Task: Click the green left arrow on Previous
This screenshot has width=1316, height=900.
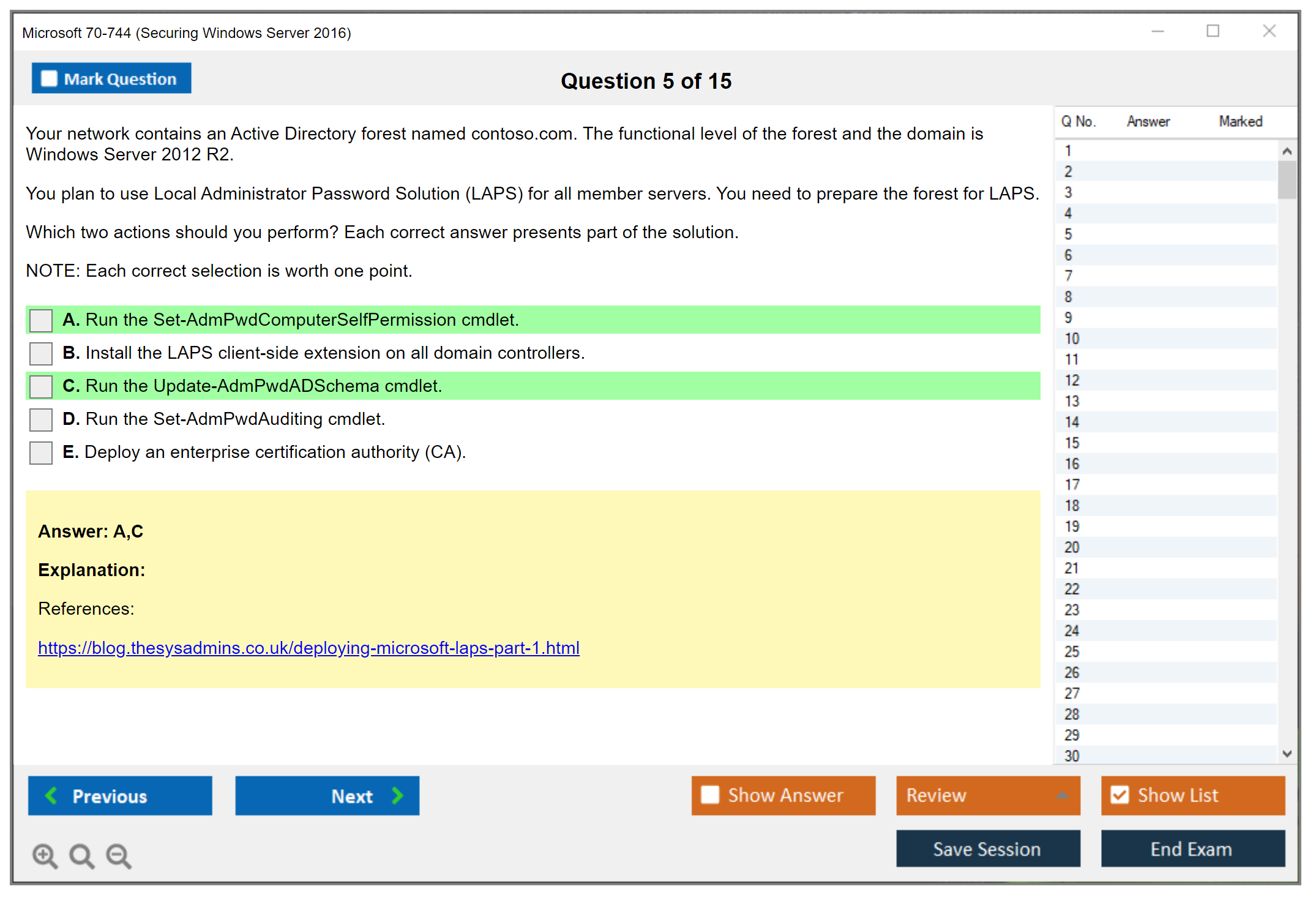Action: click(51, 795)
